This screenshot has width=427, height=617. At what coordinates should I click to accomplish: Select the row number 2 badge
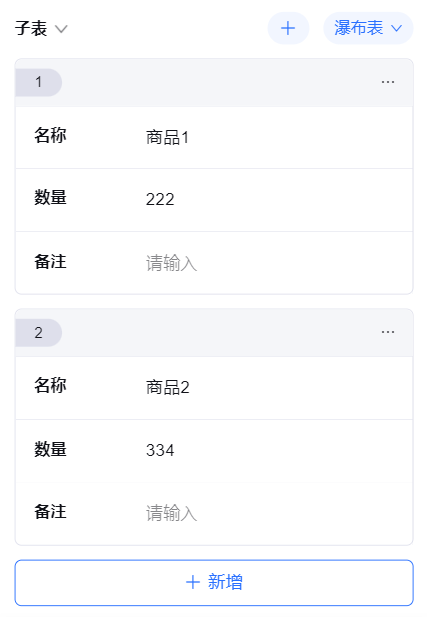38,333
